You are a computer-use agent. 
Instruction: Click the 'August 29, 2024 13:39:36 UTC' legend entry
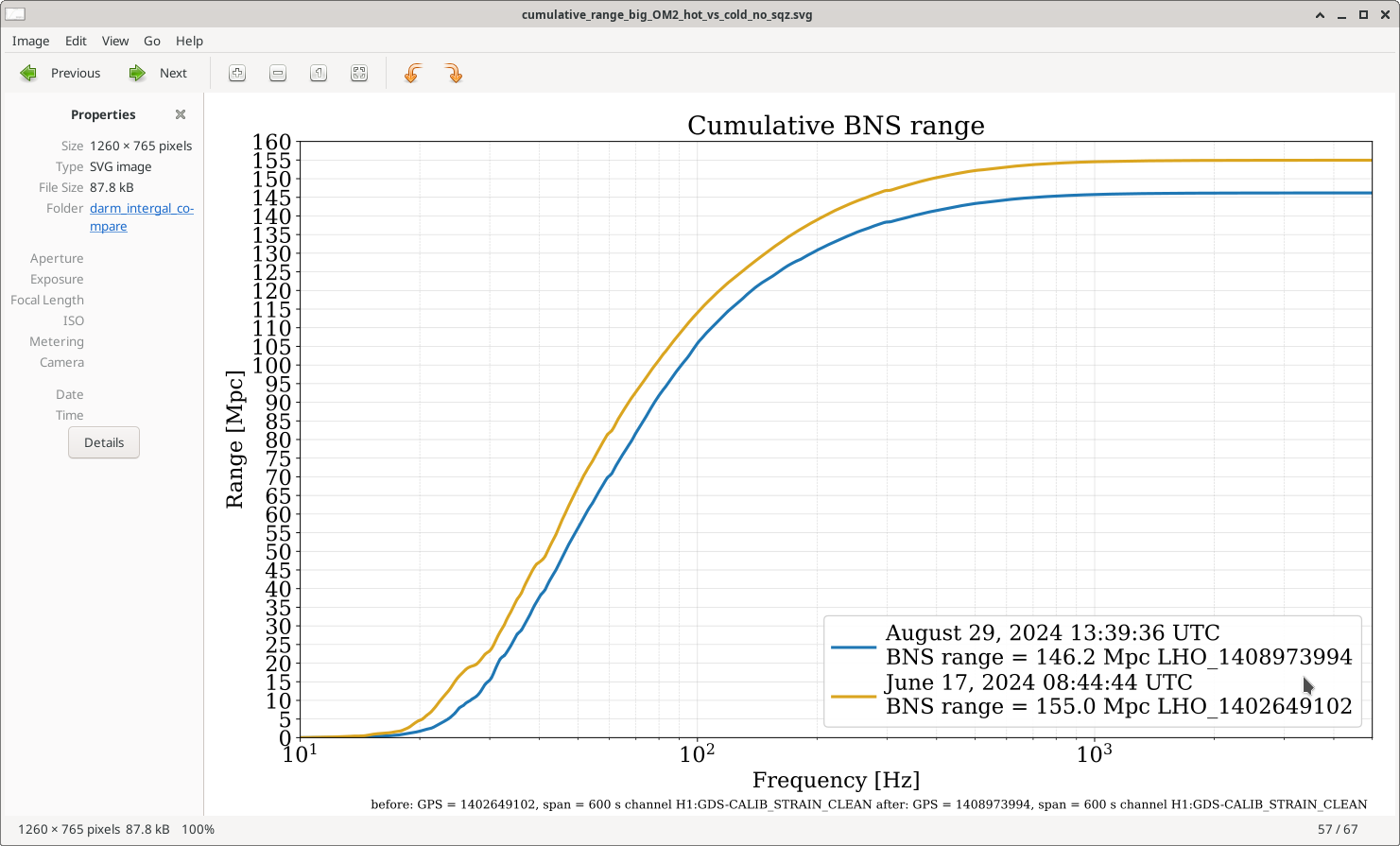click(1052, 632)
